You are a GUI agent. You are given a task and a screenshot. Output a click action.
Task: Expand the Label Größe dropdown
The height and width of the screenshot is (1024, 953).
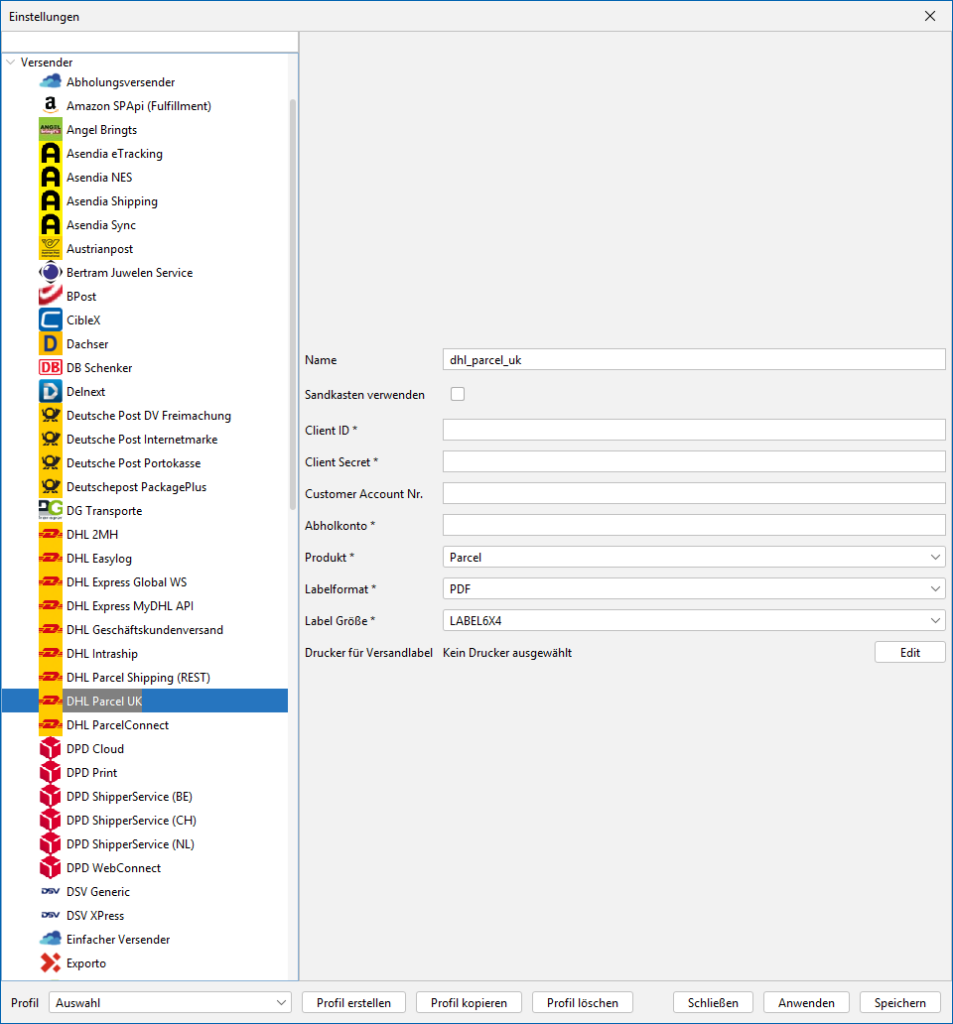(693, 621)
